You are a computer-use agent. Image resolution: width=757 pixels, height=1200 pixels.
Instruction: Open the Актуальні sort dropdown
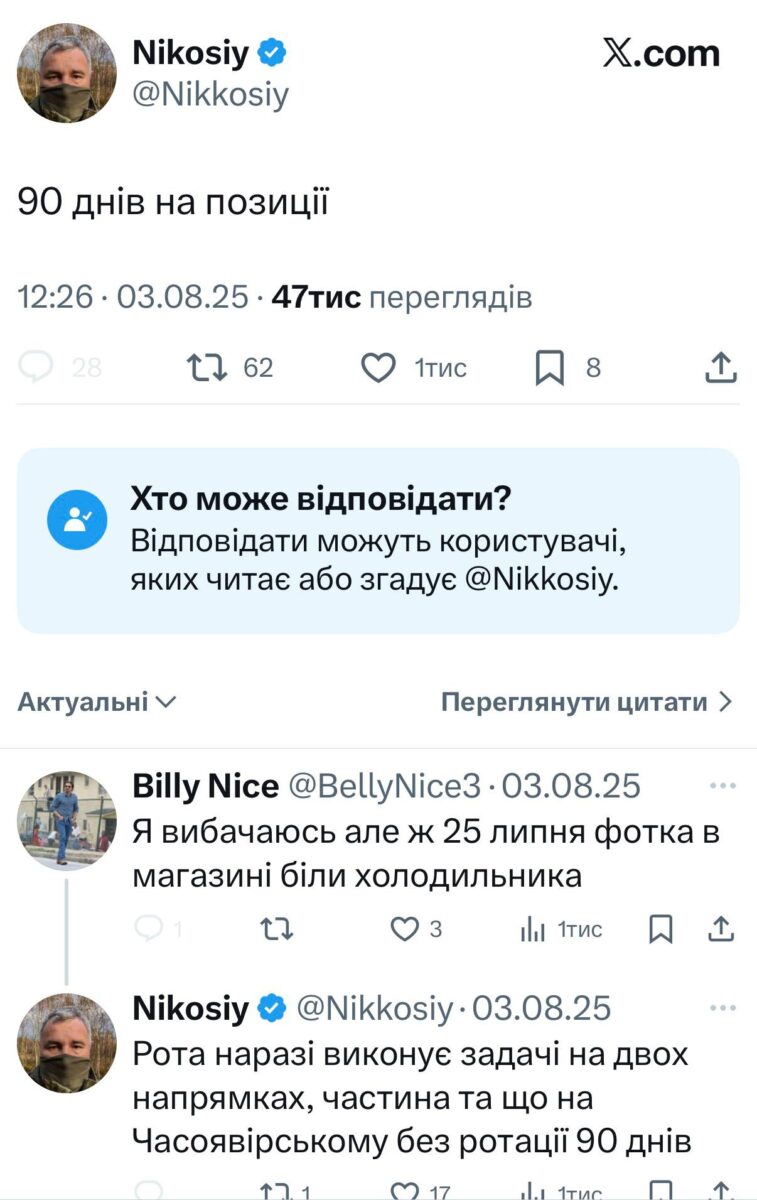[97, 702]
